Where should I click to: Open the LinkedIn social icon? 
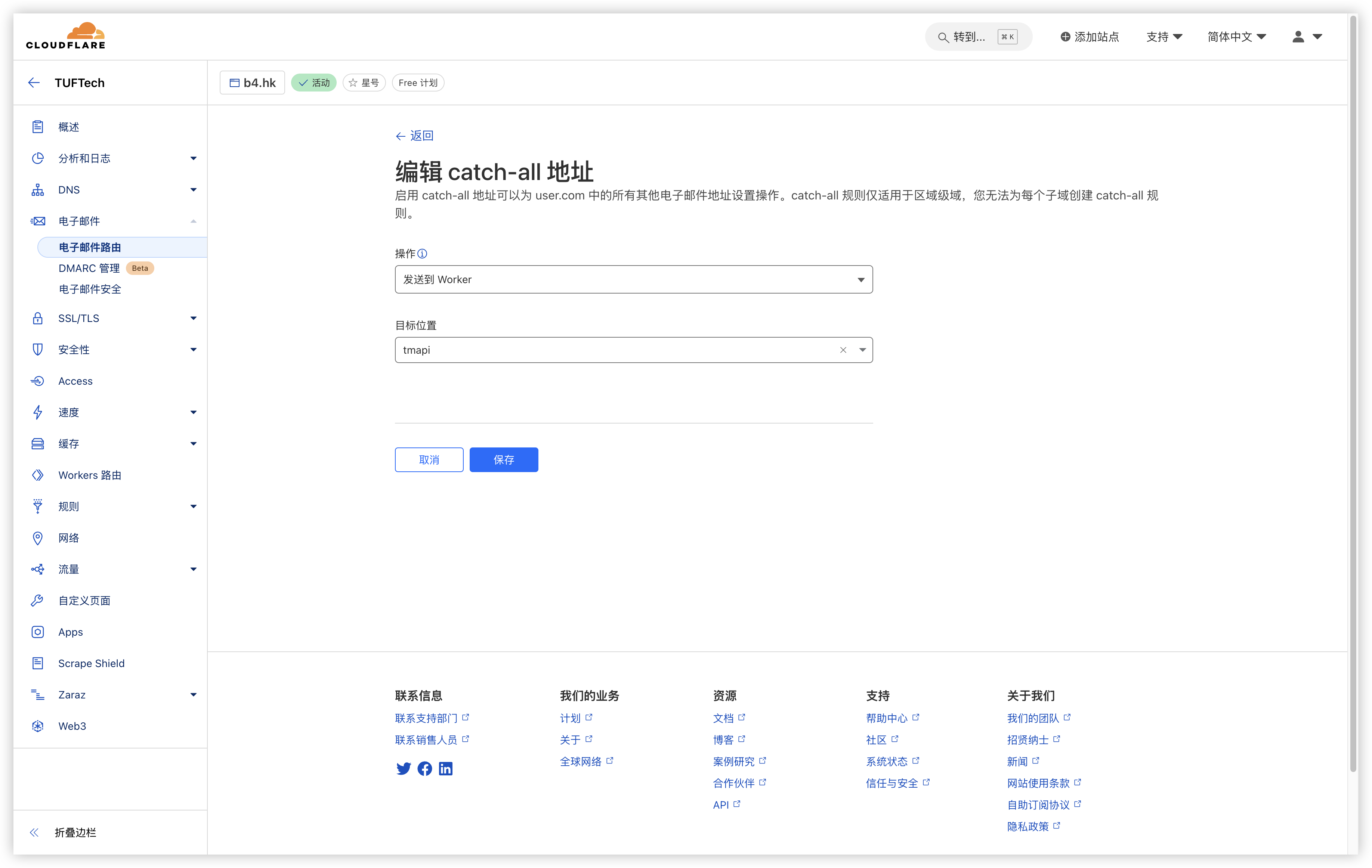[x=445, y=768]
